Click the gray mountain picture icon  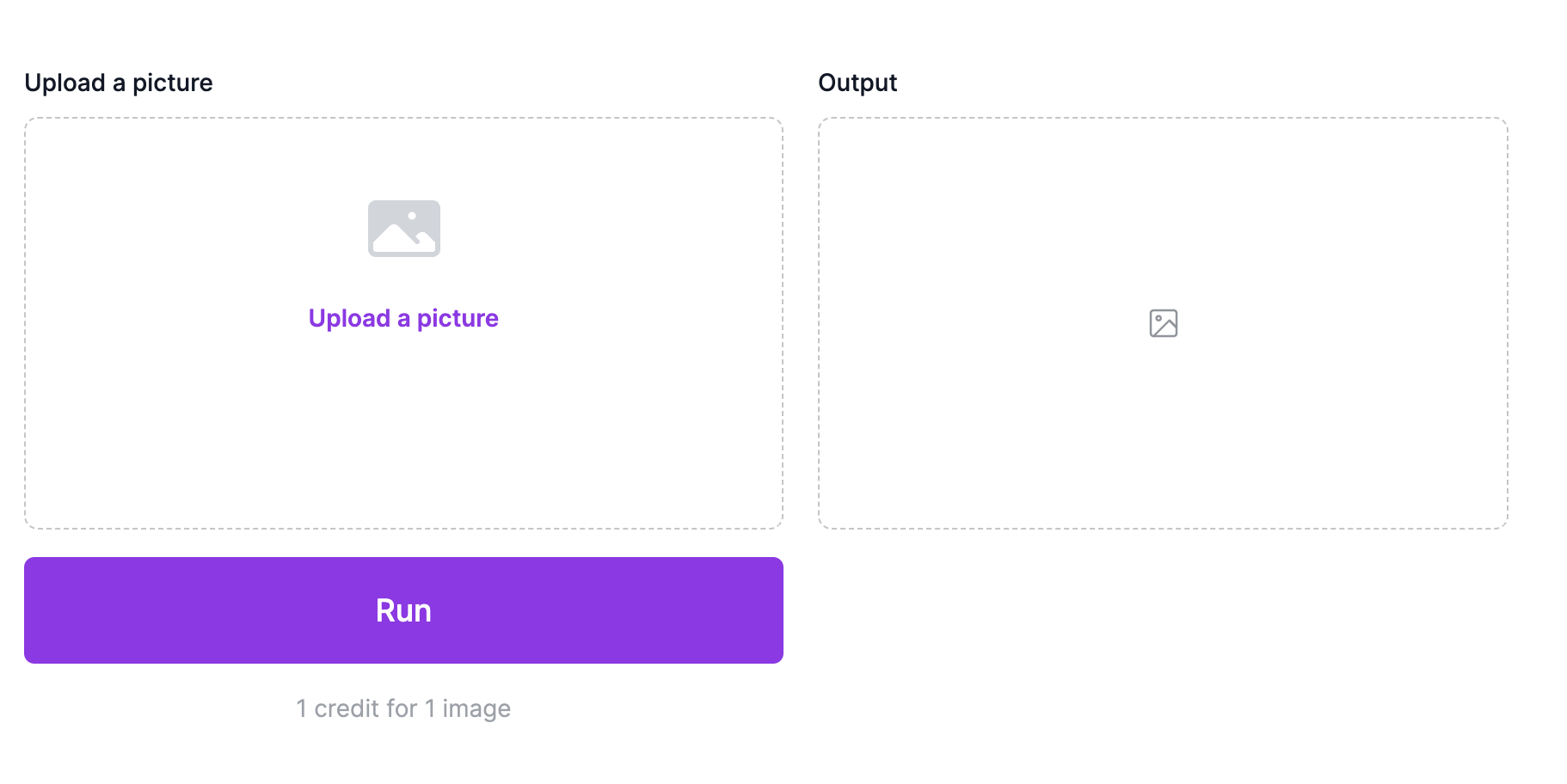tap(403, 229)
